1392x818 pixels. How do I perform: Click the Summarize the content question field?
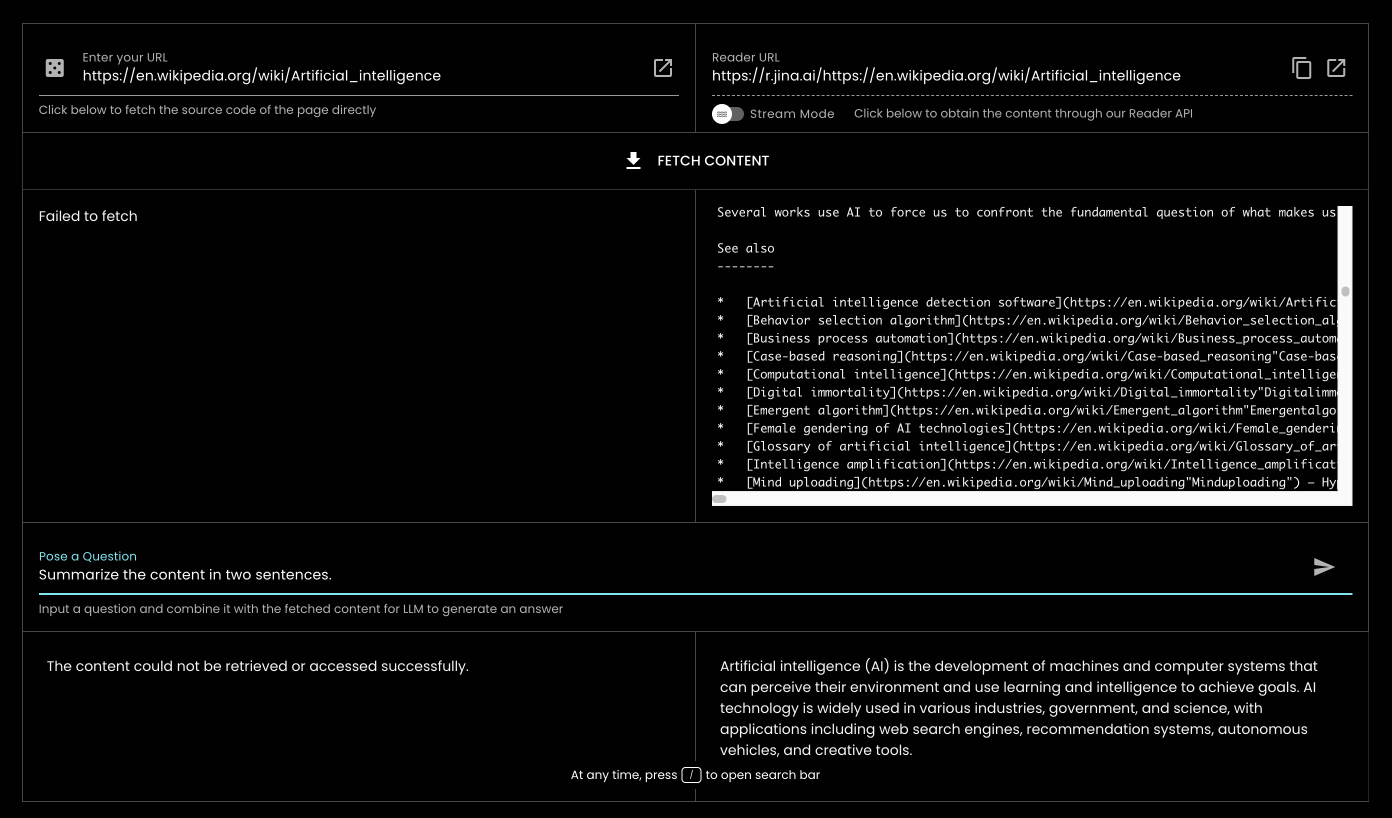[x=185, y=575]
